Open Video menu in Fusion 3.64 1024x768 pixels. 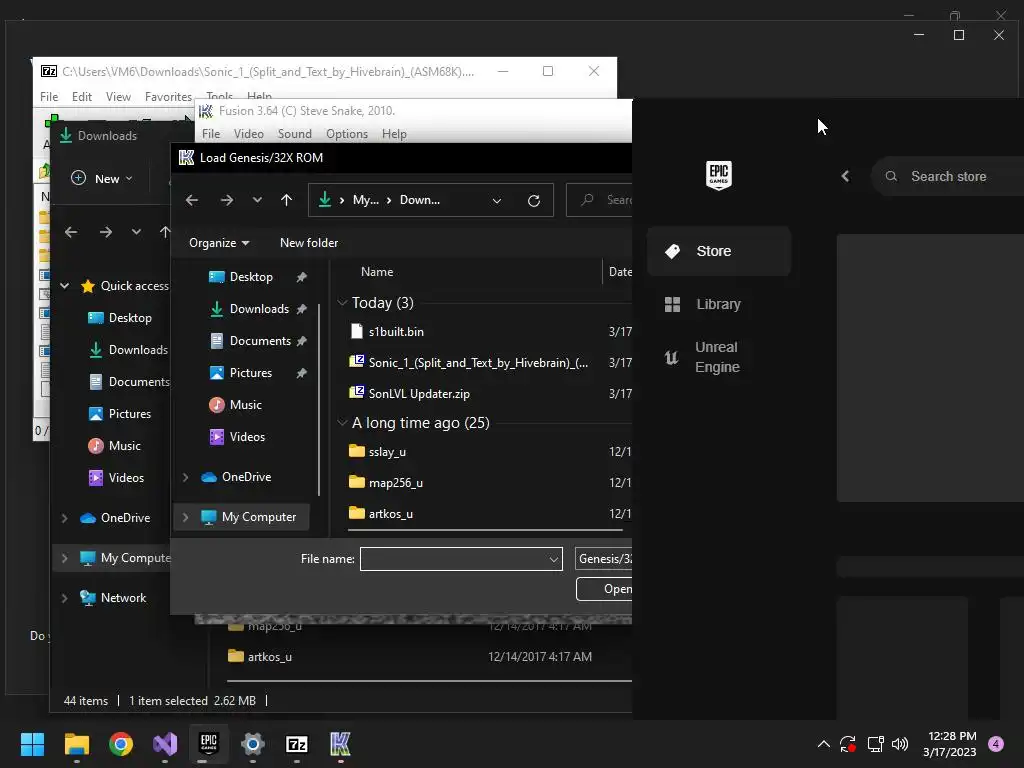249,134
